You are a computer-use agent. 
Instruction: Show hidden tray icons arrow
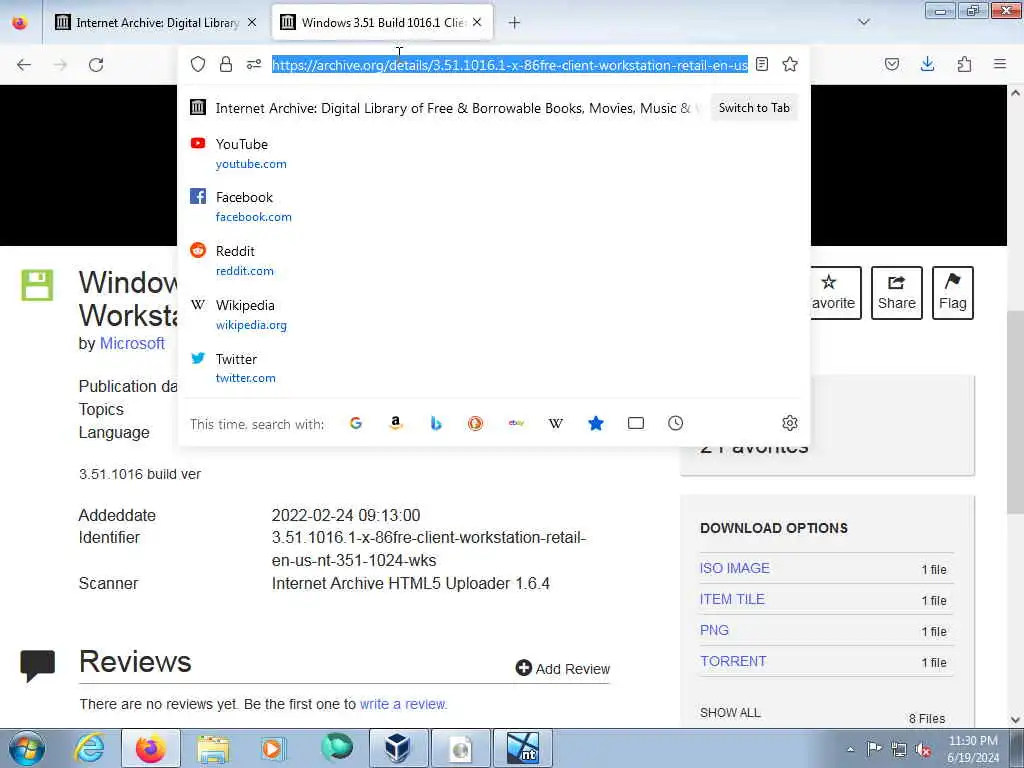(x=850, y=749)
